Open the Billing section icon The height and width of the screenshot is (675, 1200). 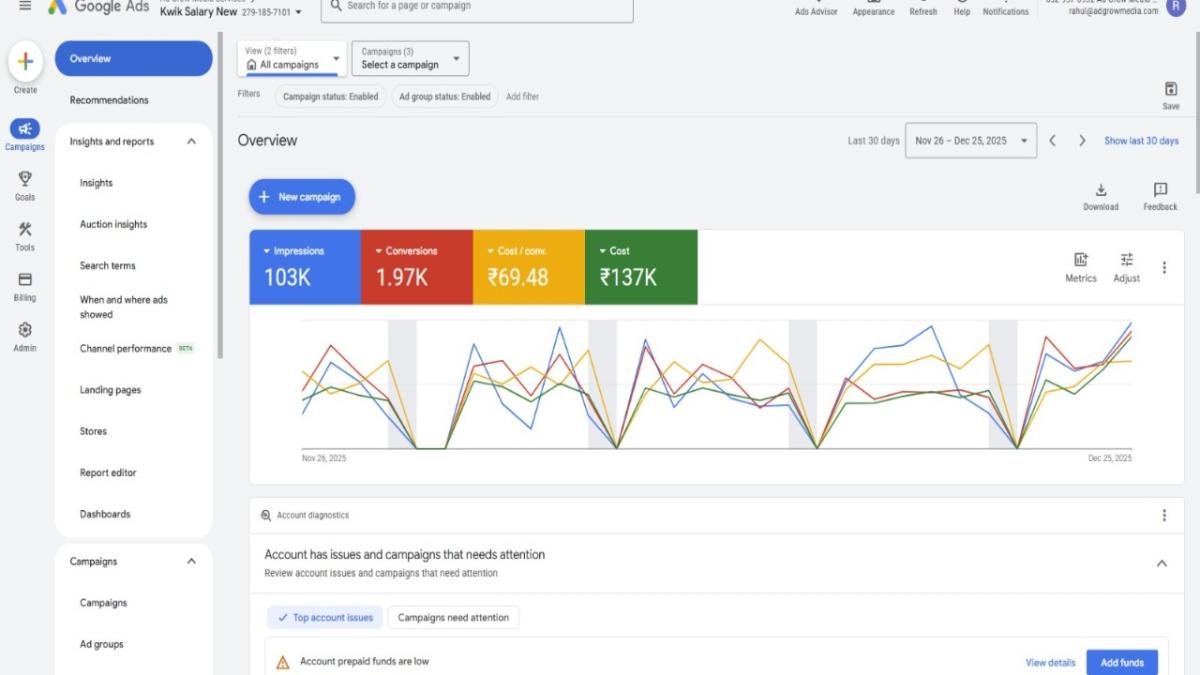pos(25,280)
